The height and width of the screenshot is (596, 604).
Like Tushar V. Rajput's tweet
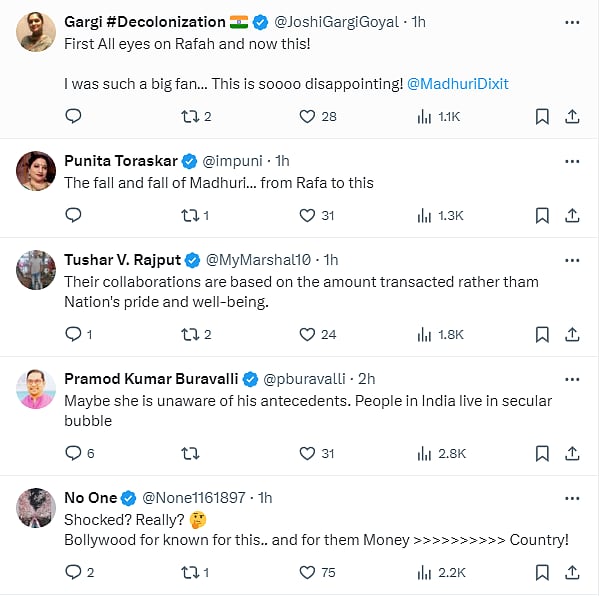[x=308, y=334]
